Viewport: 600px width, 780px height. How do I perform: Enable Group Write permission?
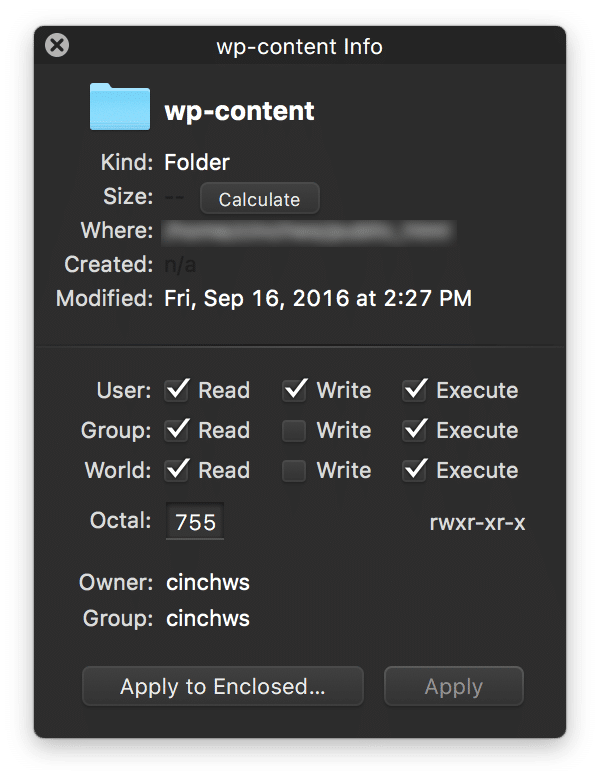[x=294, y=430]
